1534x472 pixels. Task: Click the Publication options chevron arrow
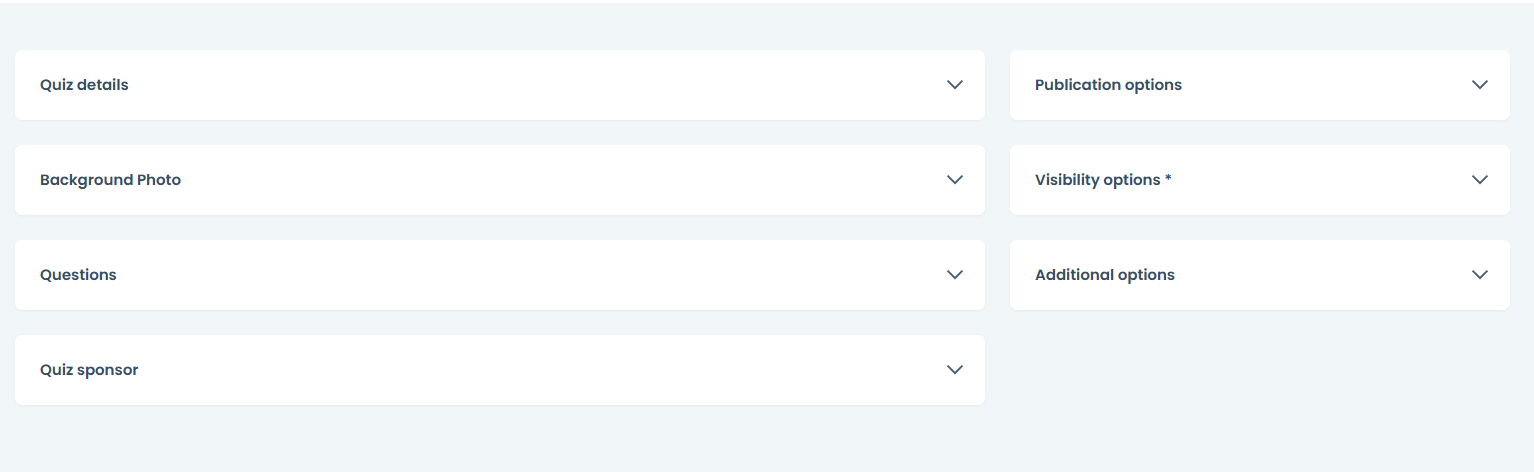click(1479, 85)
